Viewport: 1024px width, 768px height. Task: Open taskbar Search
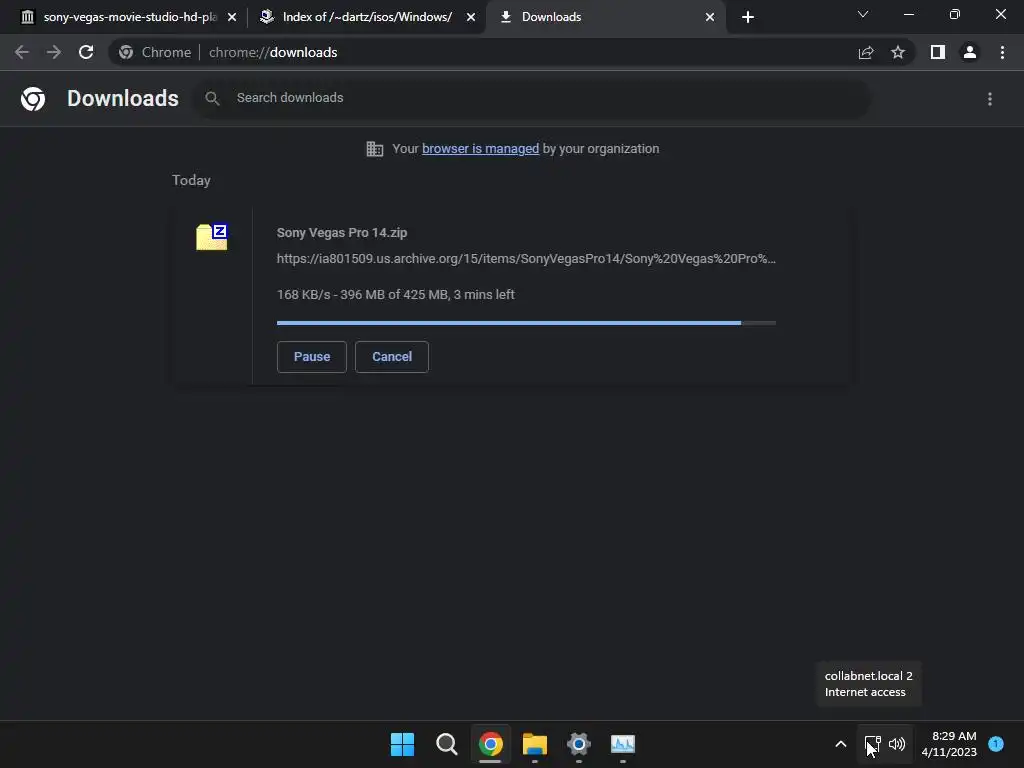[x=447, y=744]
